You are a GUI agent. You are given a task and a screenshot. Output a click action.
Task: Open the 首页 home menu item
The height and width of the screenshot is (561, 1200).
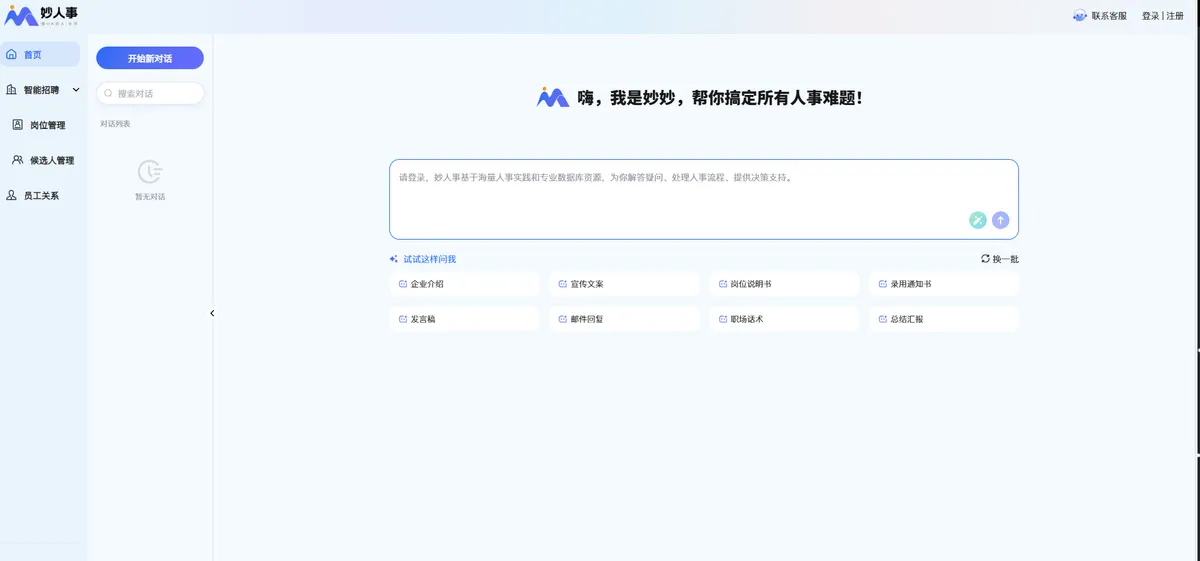click(40, 55)
